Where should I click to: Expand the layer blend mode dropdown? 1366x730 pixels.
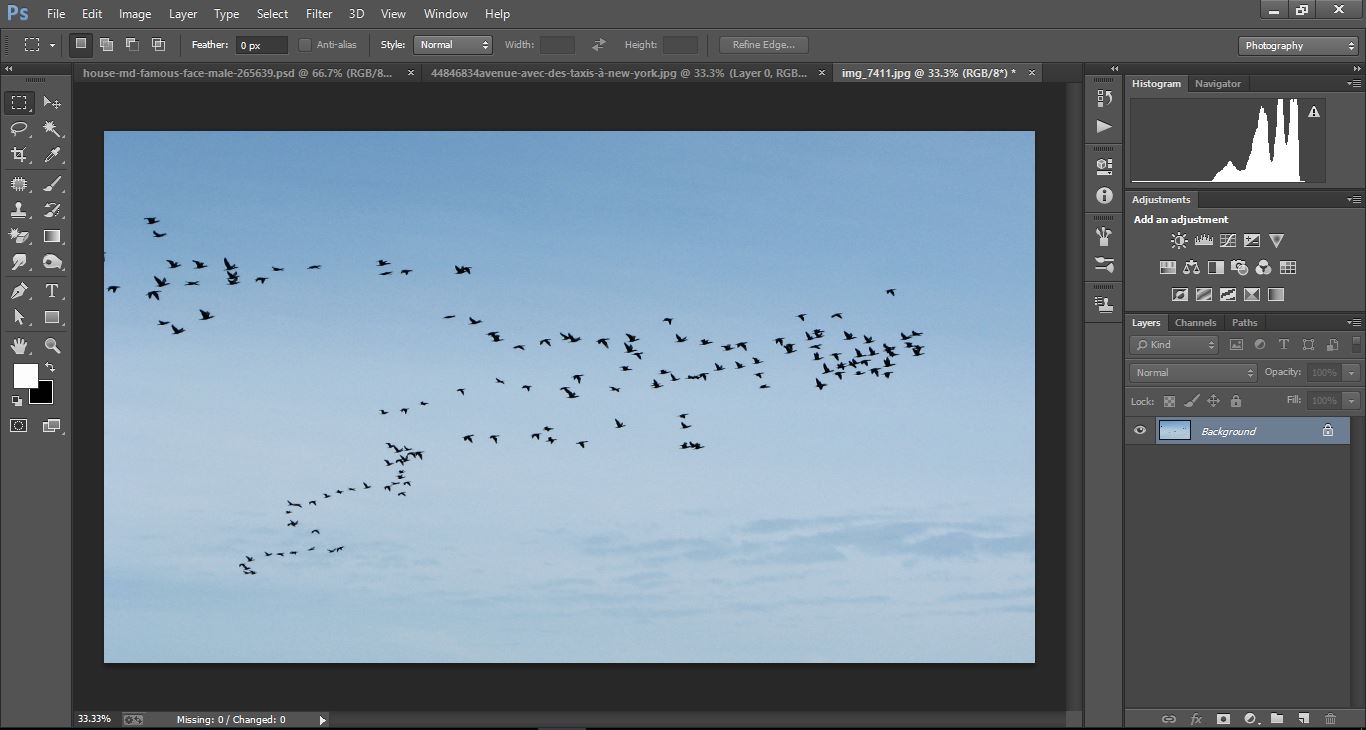tap(1193, 372)
